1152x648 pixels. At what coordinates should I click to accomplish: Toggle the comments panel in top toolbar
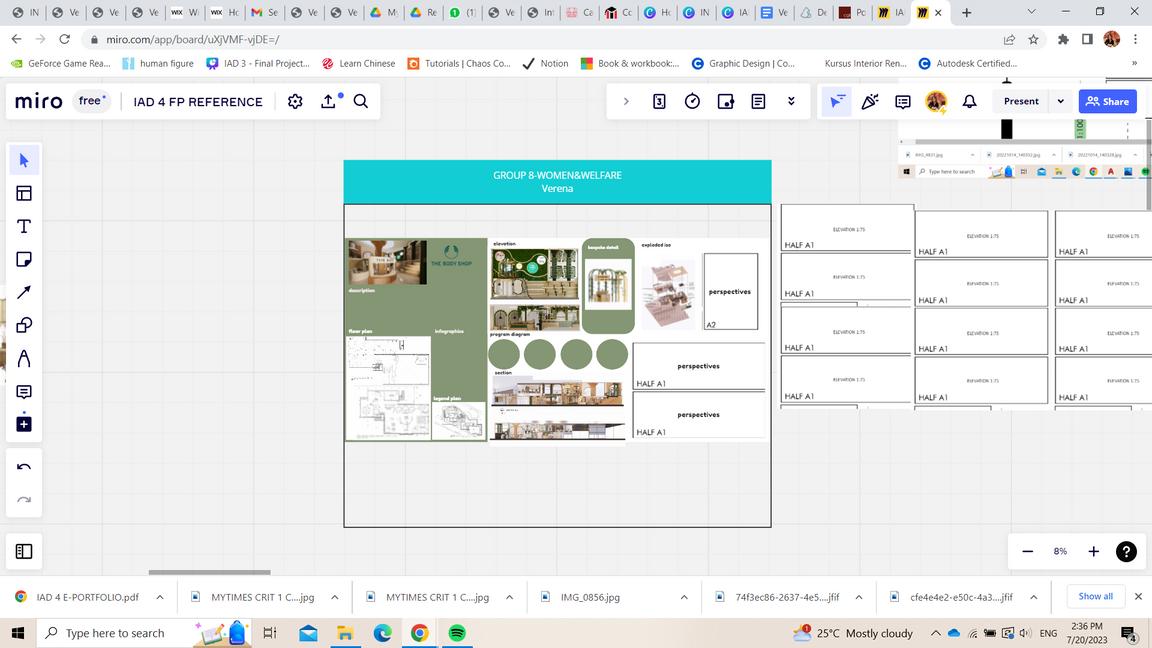coord(902,101)
